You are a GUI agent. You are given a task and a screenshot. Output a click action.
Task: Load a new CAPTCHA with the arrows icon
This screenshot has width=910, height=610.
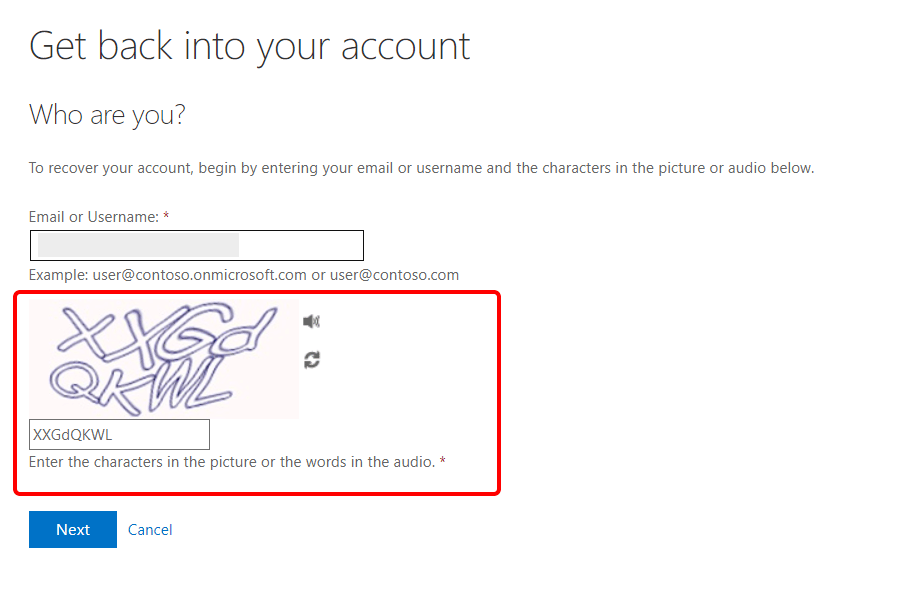coord(312,360)
